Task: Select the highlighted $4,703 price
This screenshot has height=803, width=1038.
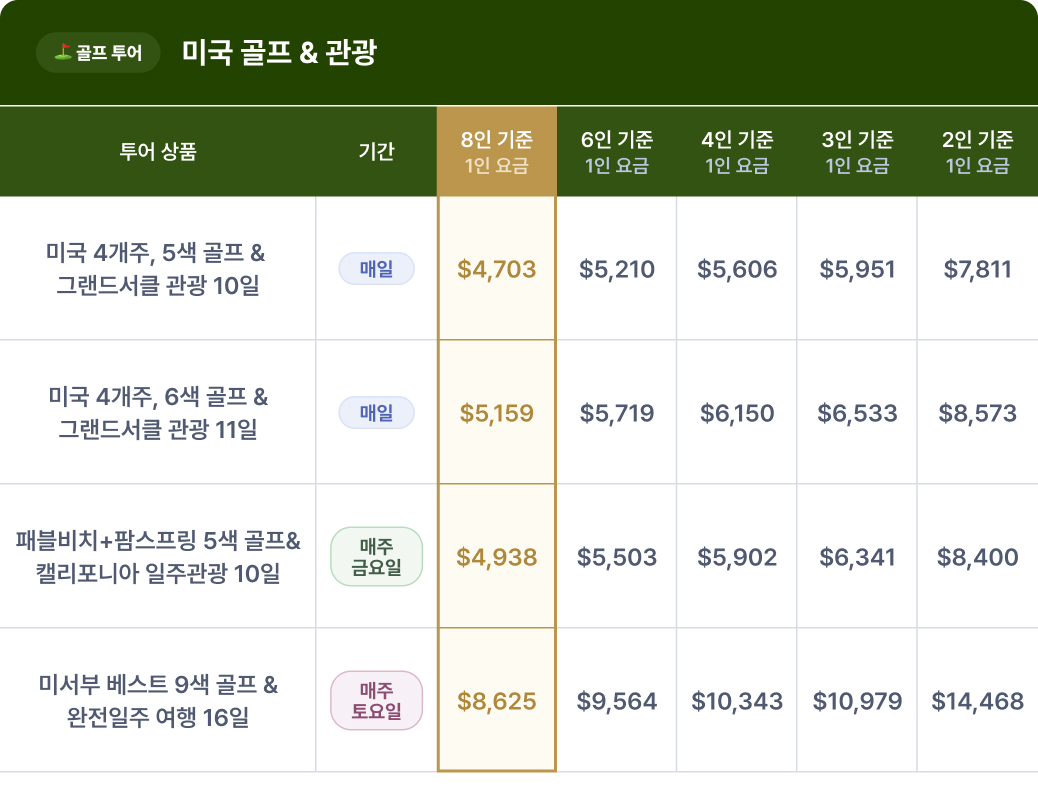Action: pos(497,269)
